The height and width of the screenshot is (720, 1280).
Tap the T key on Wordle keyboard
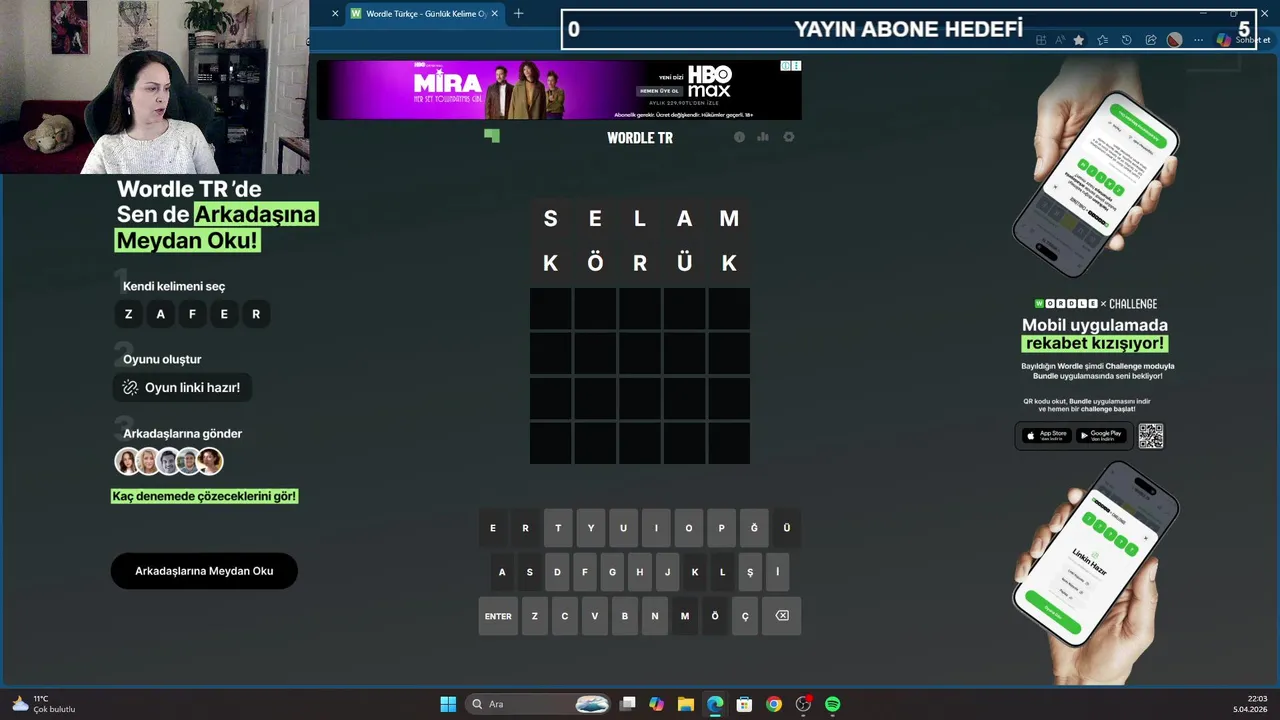point(558,528)
